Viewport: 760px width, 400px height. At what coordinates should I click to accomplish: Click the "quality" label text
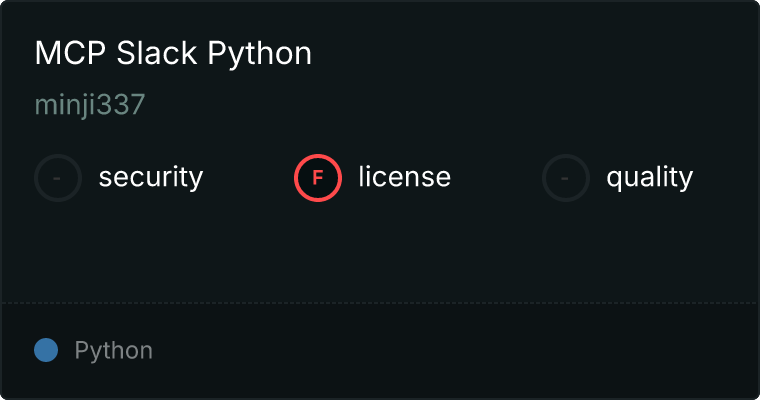(649, 178)
